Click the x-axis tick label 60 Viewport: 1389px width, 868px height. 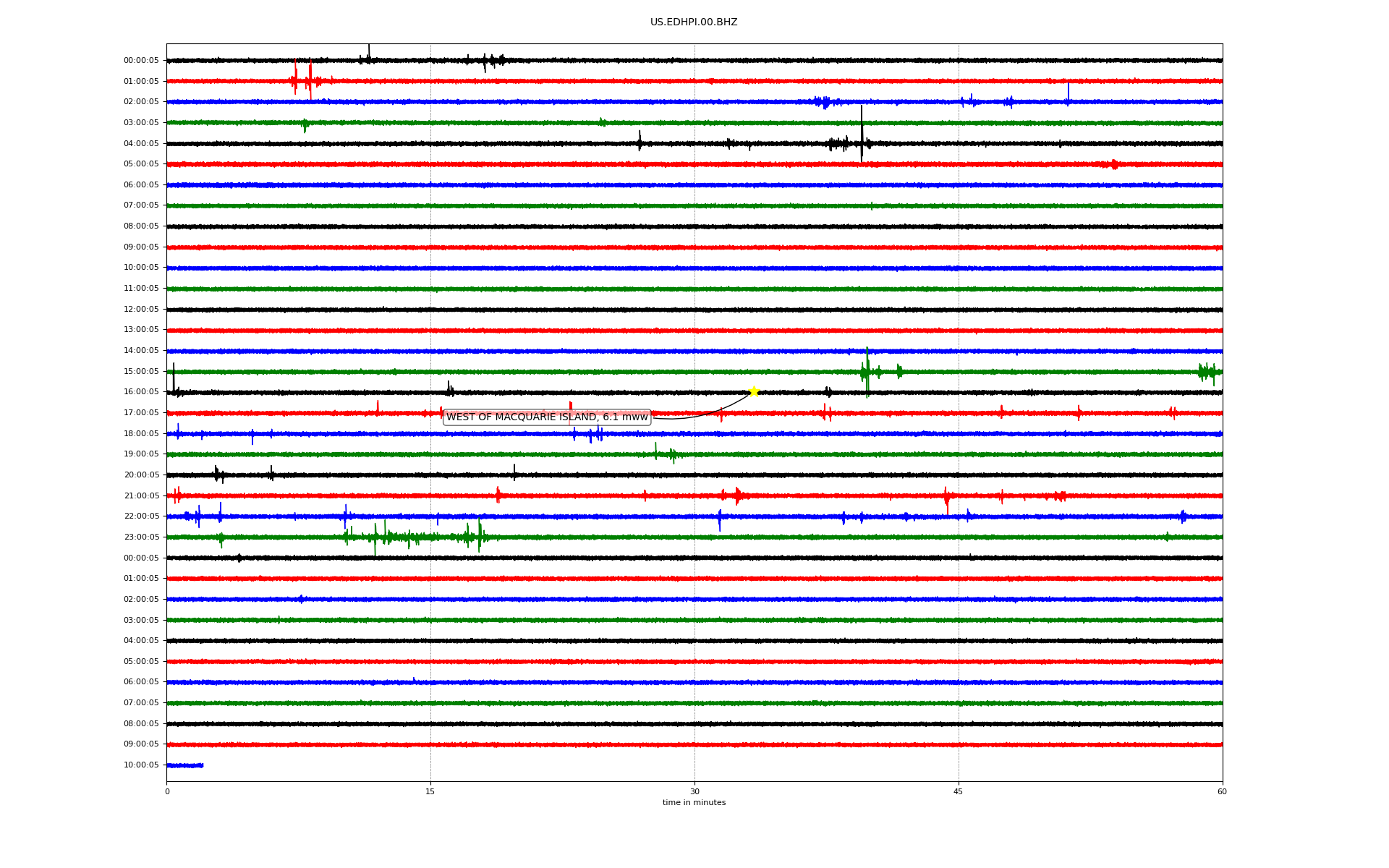[1222, 791]
